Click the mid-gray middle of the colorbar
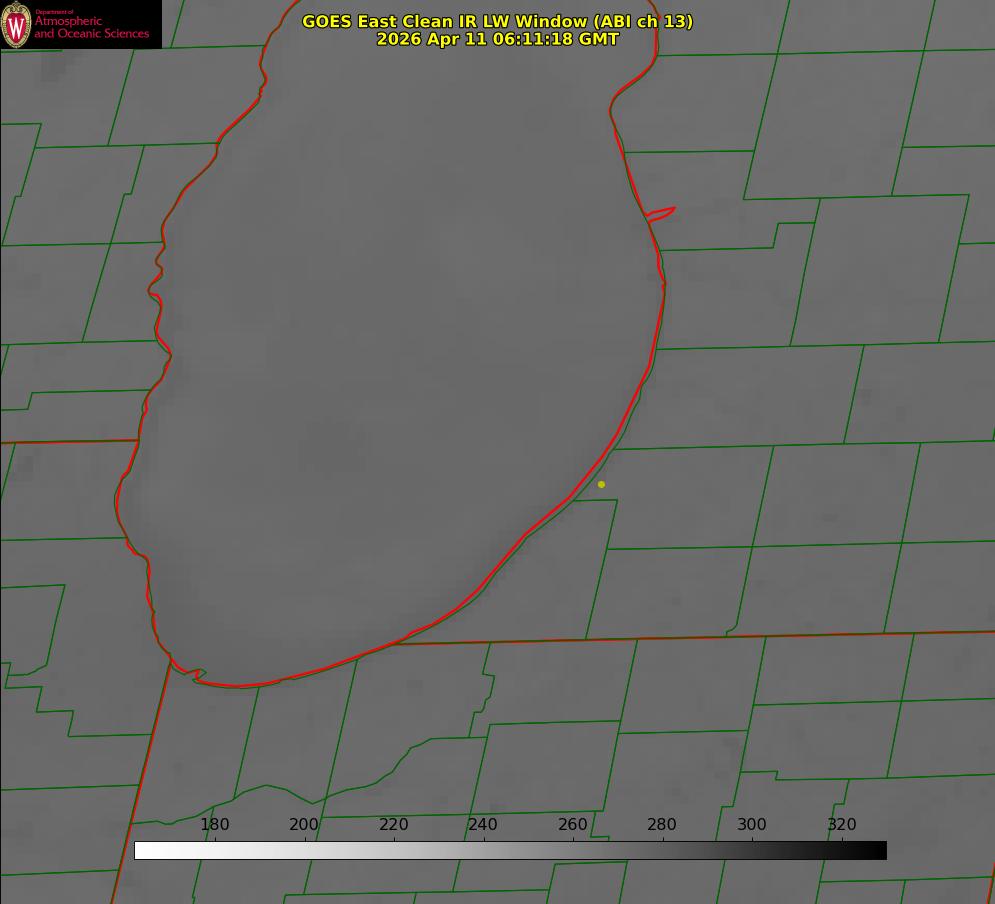995x904 pixels. coord(510,850)
